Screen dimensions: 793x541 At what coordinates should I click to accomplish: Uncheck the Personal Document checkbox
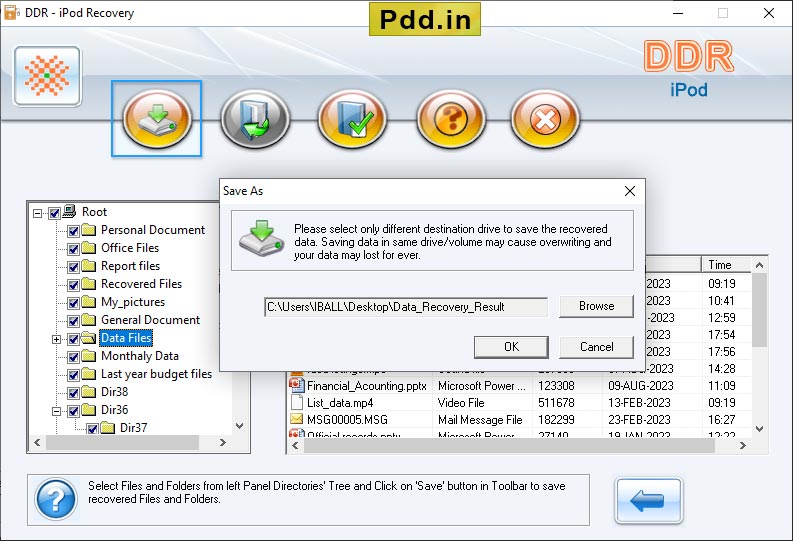pos(73,232)
